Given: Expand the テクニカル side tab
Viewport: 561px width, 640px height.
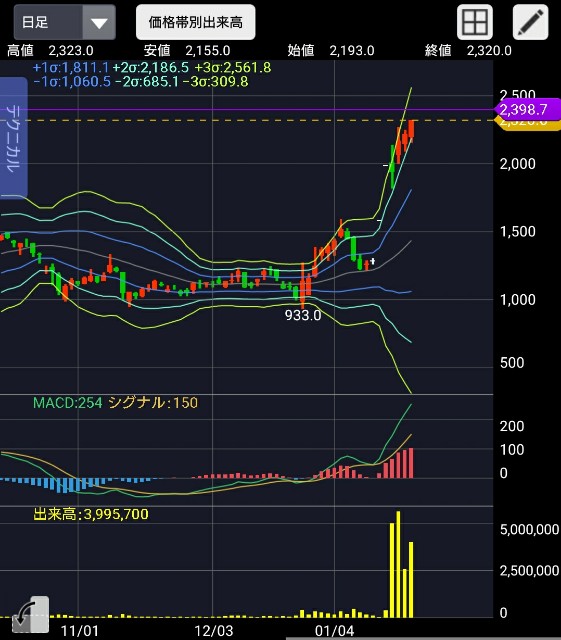Looking at the screenshot, I should tap(13, 138).
